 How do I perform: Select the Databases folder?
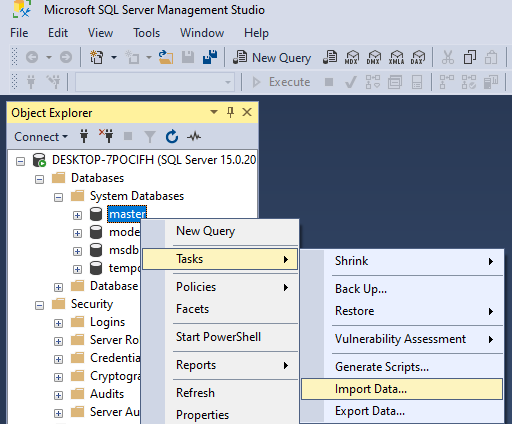[97, 178]
